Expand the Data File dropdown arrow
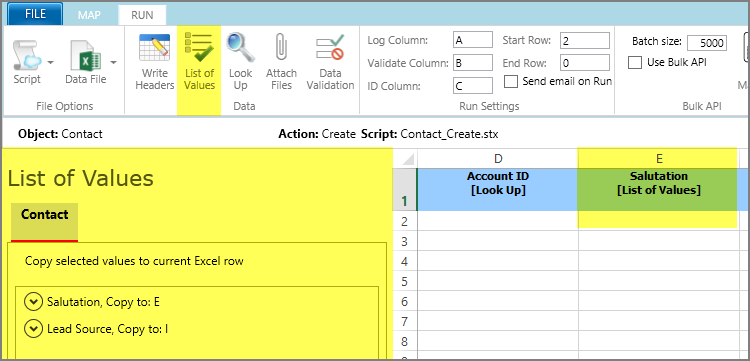The width and height of the screenshot is (750, 361). (113, 62)
